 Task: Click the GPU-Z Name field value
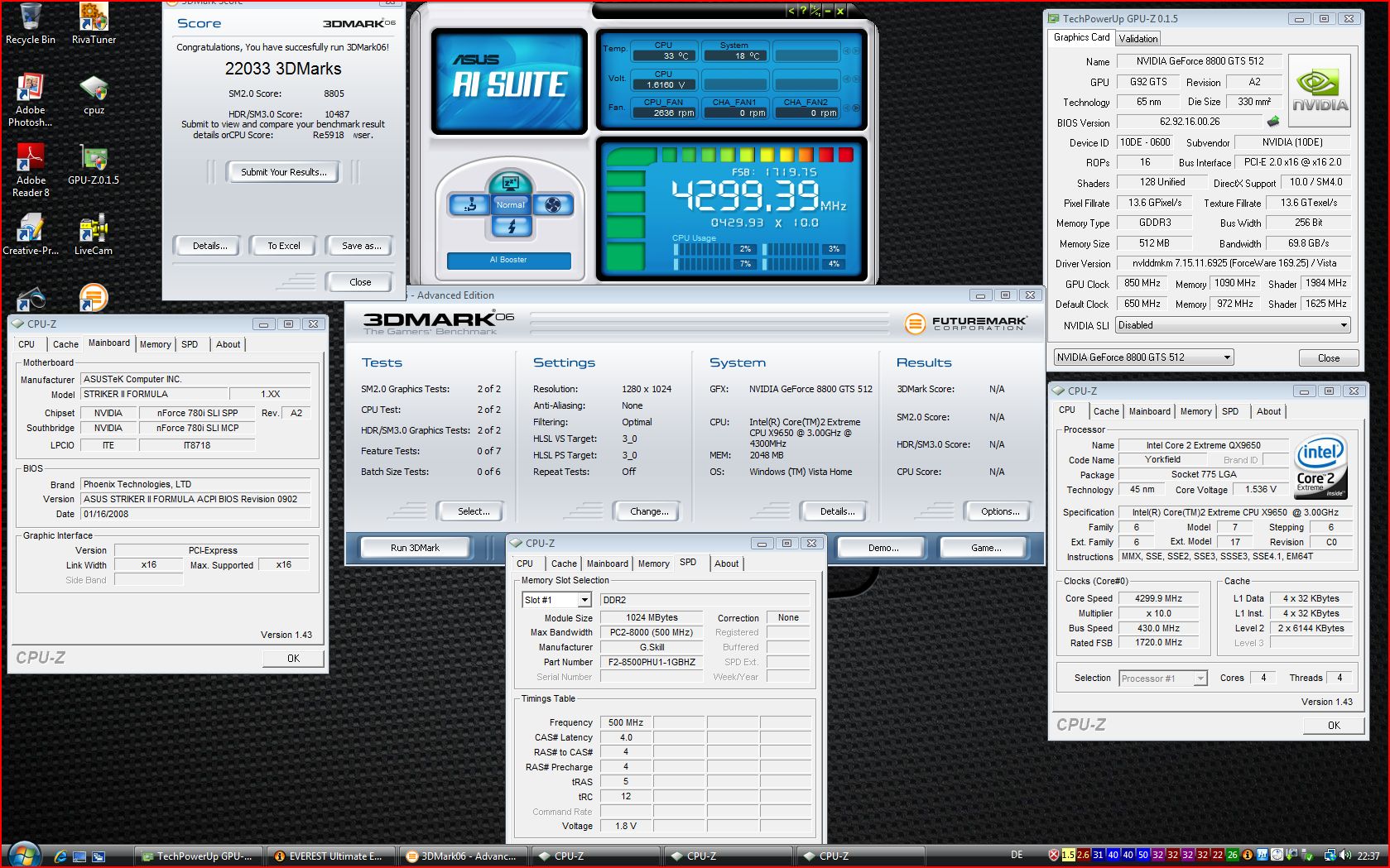coord(1200,61)
